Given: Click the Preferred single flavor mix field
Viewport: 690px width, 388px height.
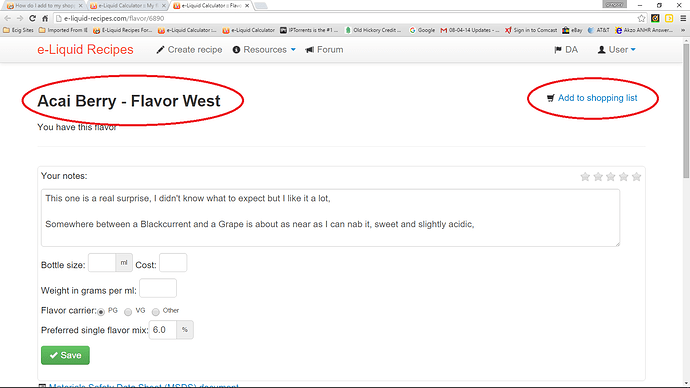Looking at the screenshot, I should 163,330.
